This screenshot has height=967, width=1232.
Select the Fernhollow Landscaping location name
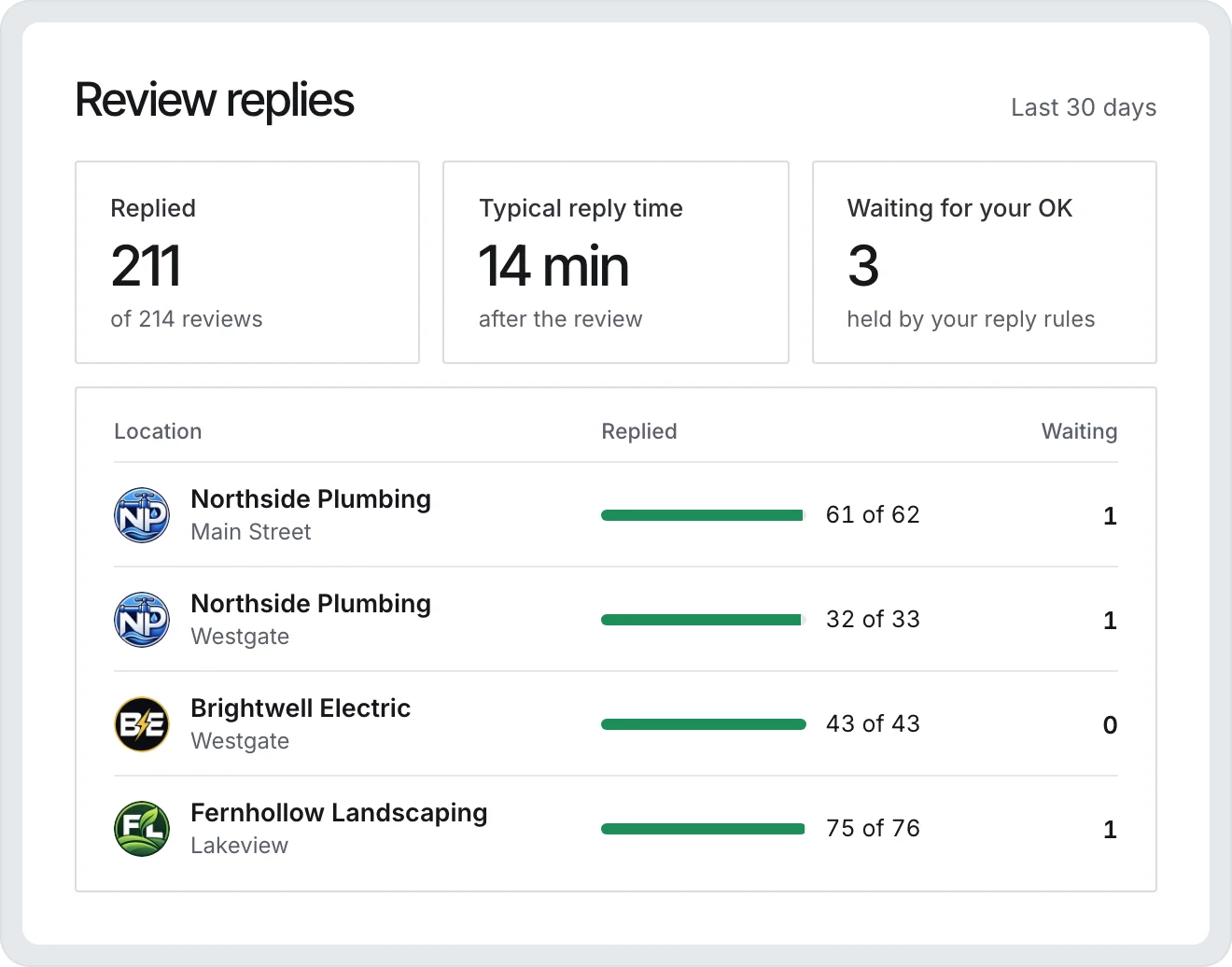pyautogui.click(x=339, y=813)
